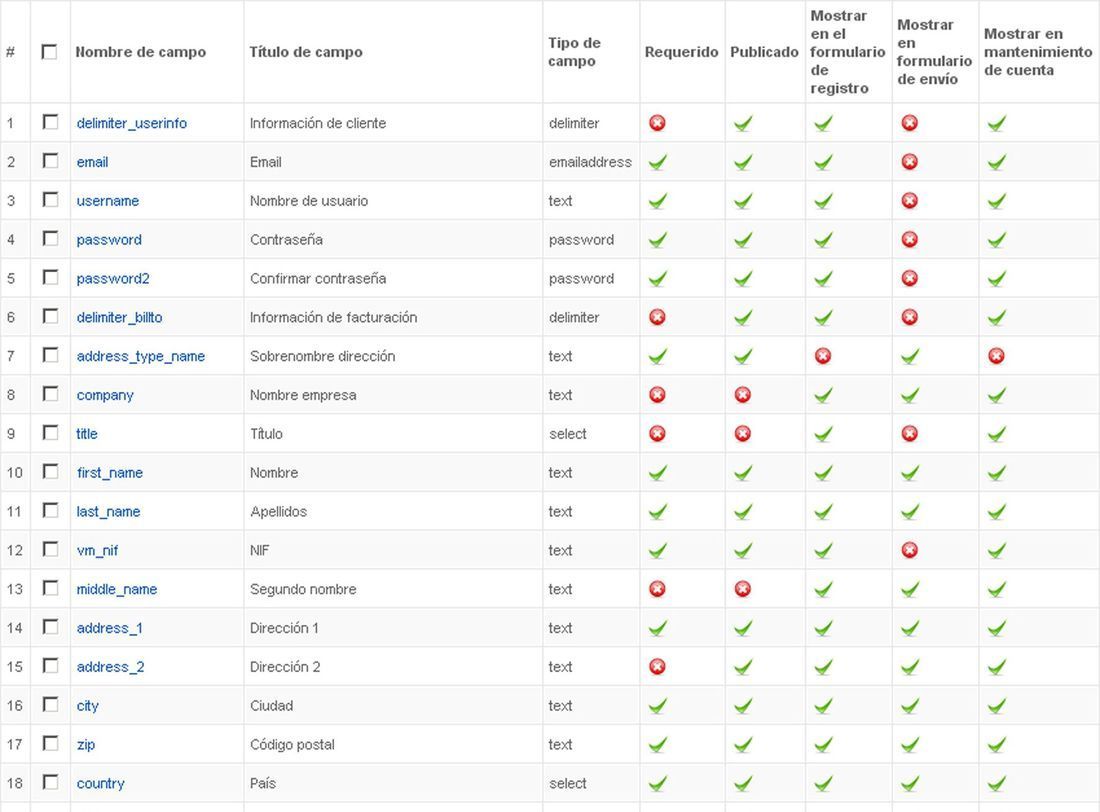Screen dimensions: 1100x812
Task: Click the shipping form red icon for vm_nif
Action: (909, 550)
